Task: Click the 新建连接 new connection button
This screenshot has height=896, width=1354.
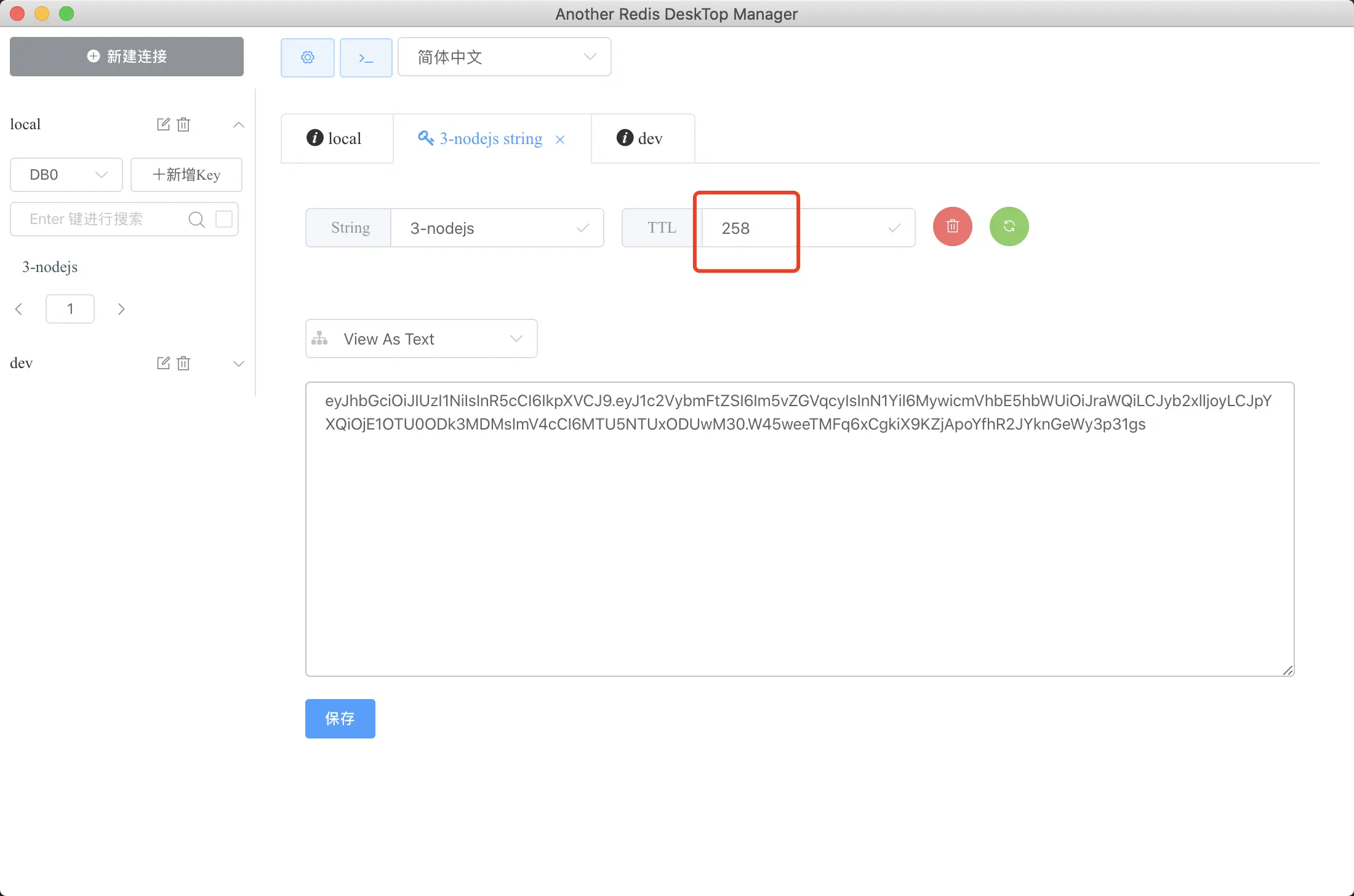Action: point(127,57)
